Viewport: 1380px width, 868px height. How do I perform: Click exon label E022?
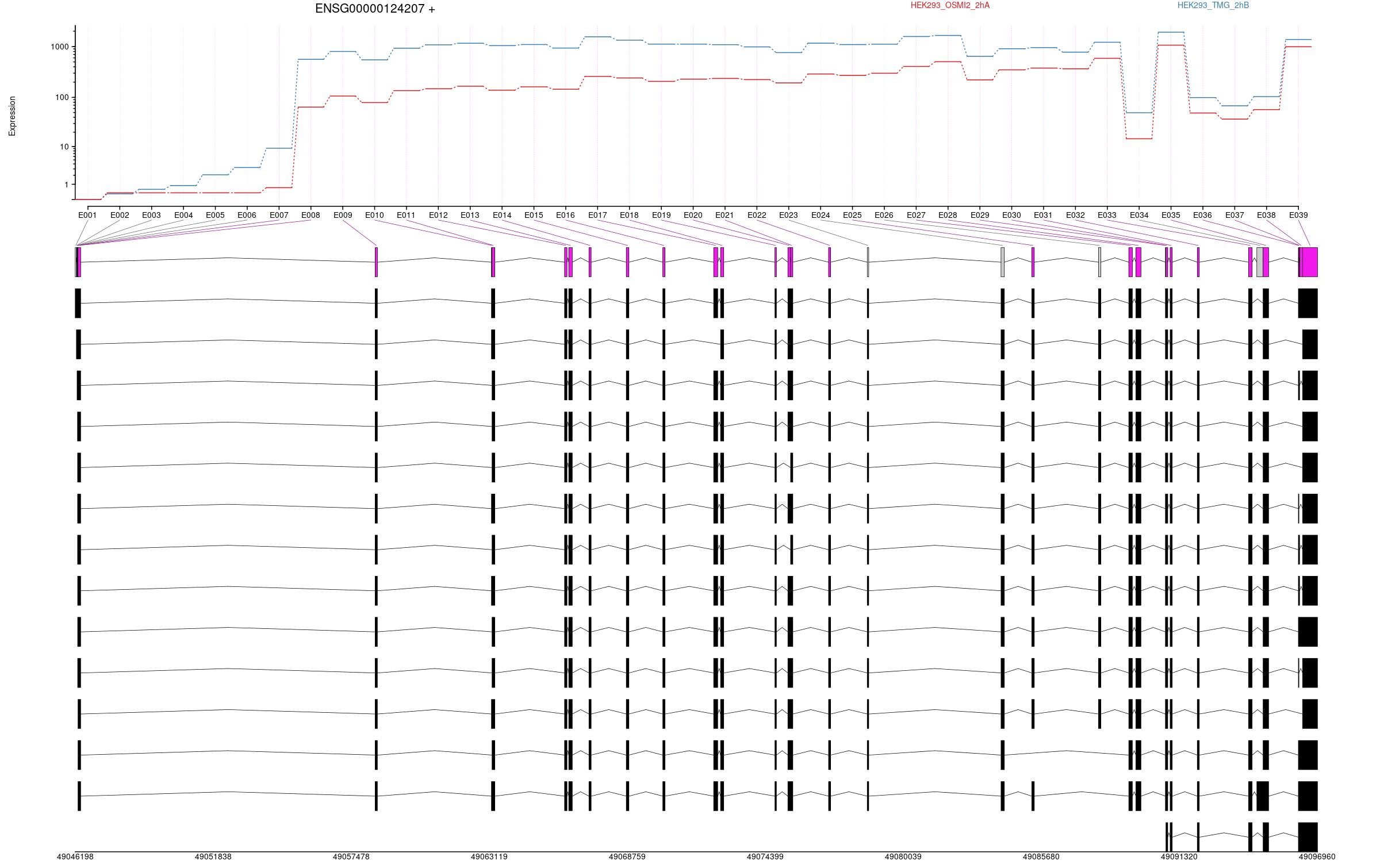(757, 215)
